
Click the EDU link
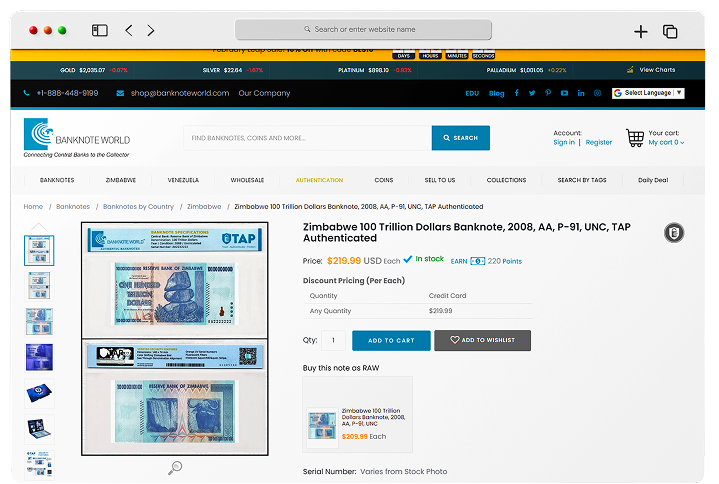[x=472, y=94]
